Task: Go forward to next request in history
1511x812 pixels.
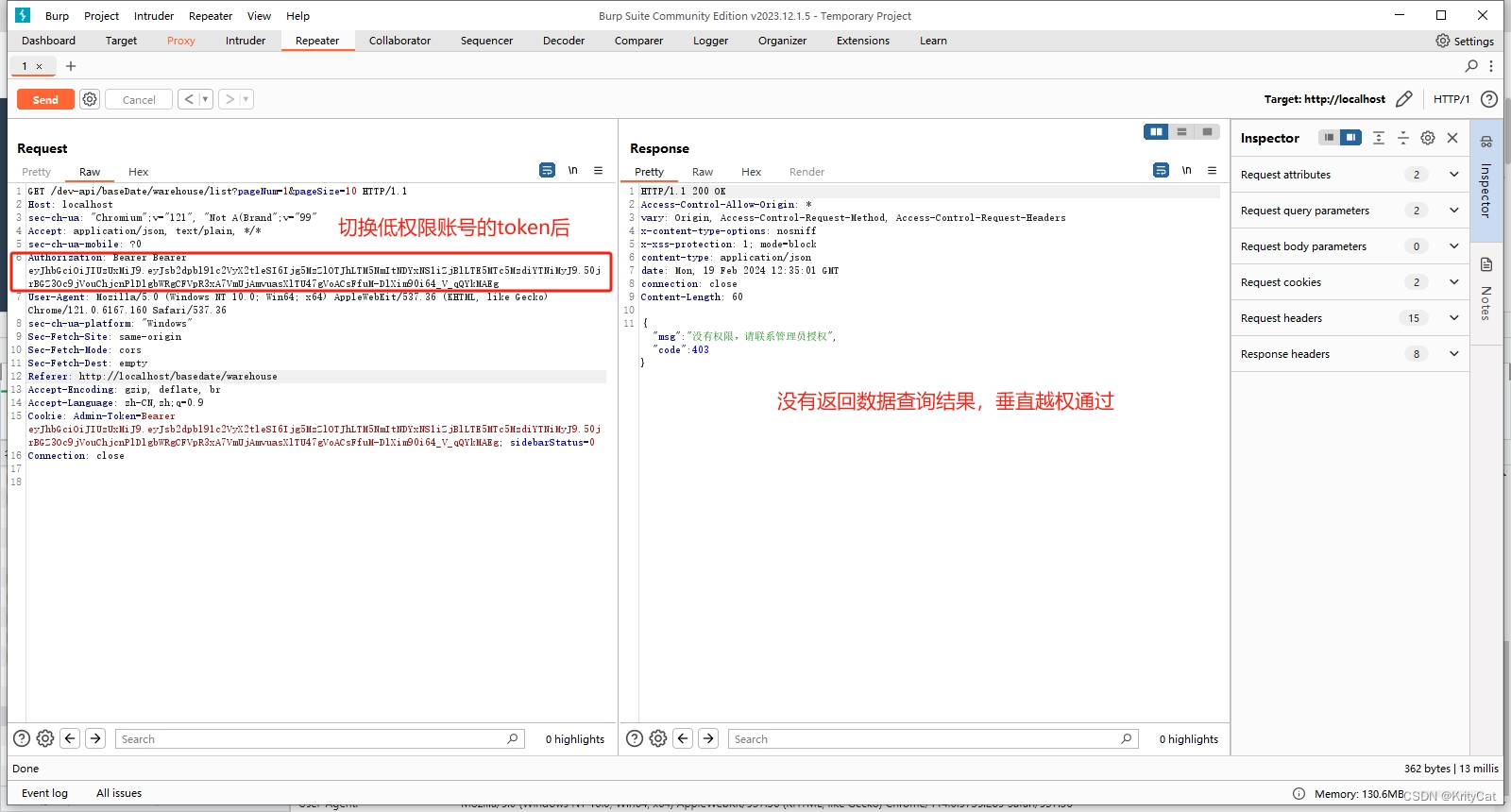Action: [229, 99]
